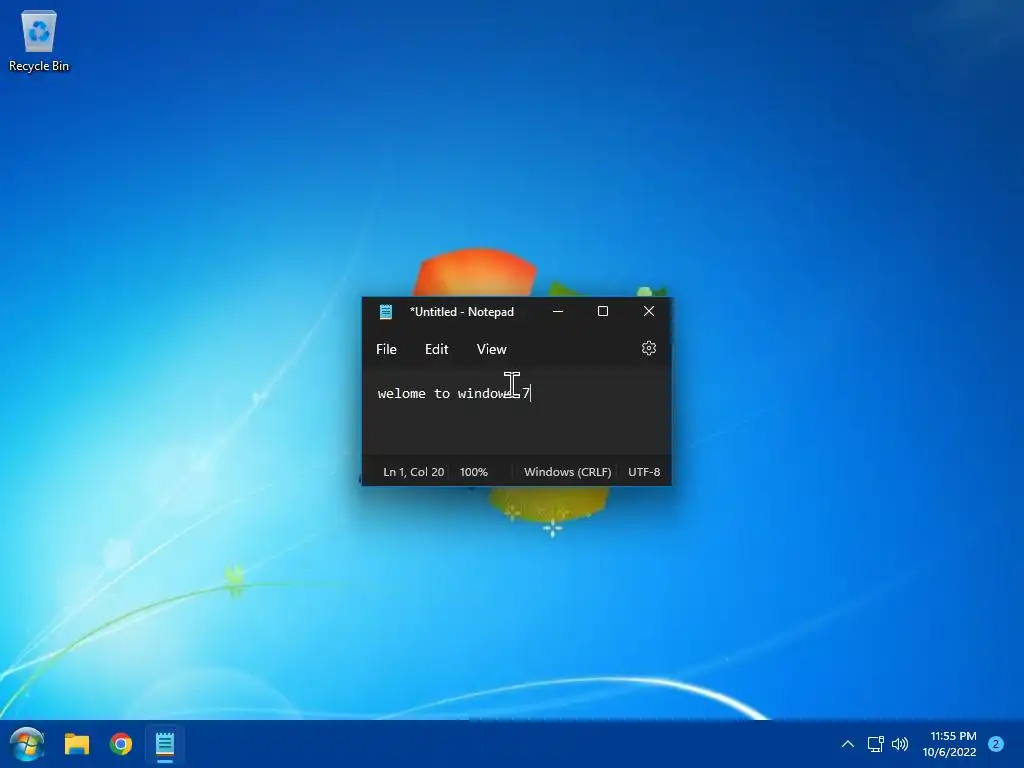
Task: Click the UTF-8 encoding status entry
Action: click(x=644, y=472)
